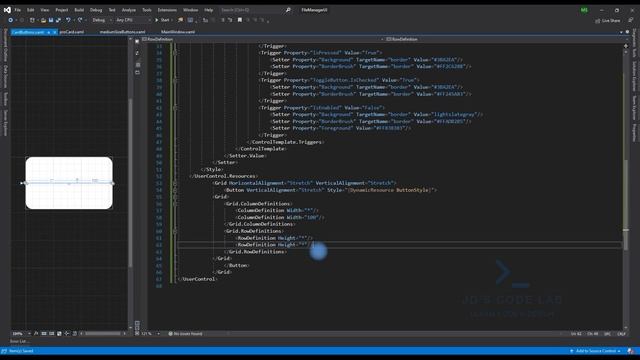This screenshot has height=360, width=640.
Task: Open the View menu
Action: coord(44,10)
